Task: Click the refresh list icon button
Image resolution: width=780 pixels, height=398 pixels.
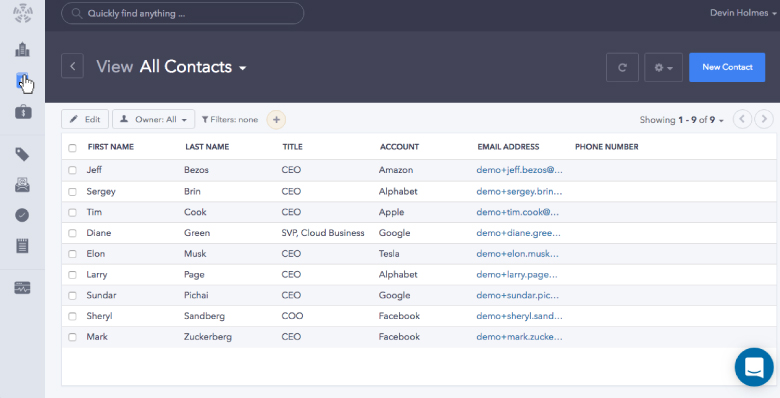Action: point(622,67)
